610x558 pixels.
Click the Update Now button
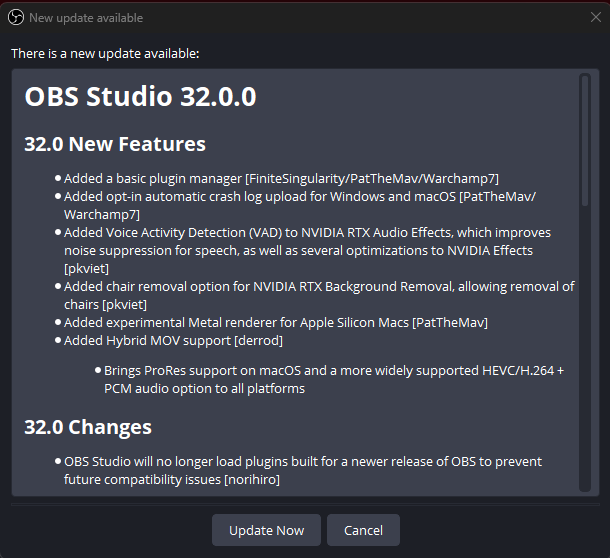click(x=266, y=530)
